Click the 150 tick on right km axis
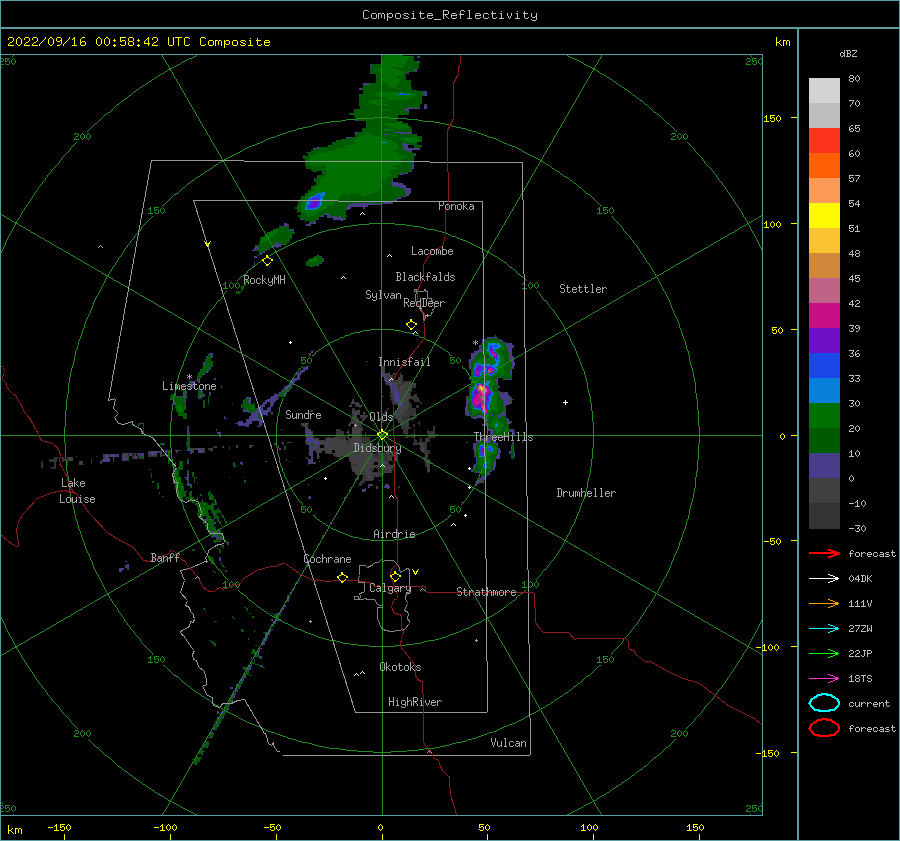The width and height of the screenshot is (900, 841). click(x=772, y=118)
